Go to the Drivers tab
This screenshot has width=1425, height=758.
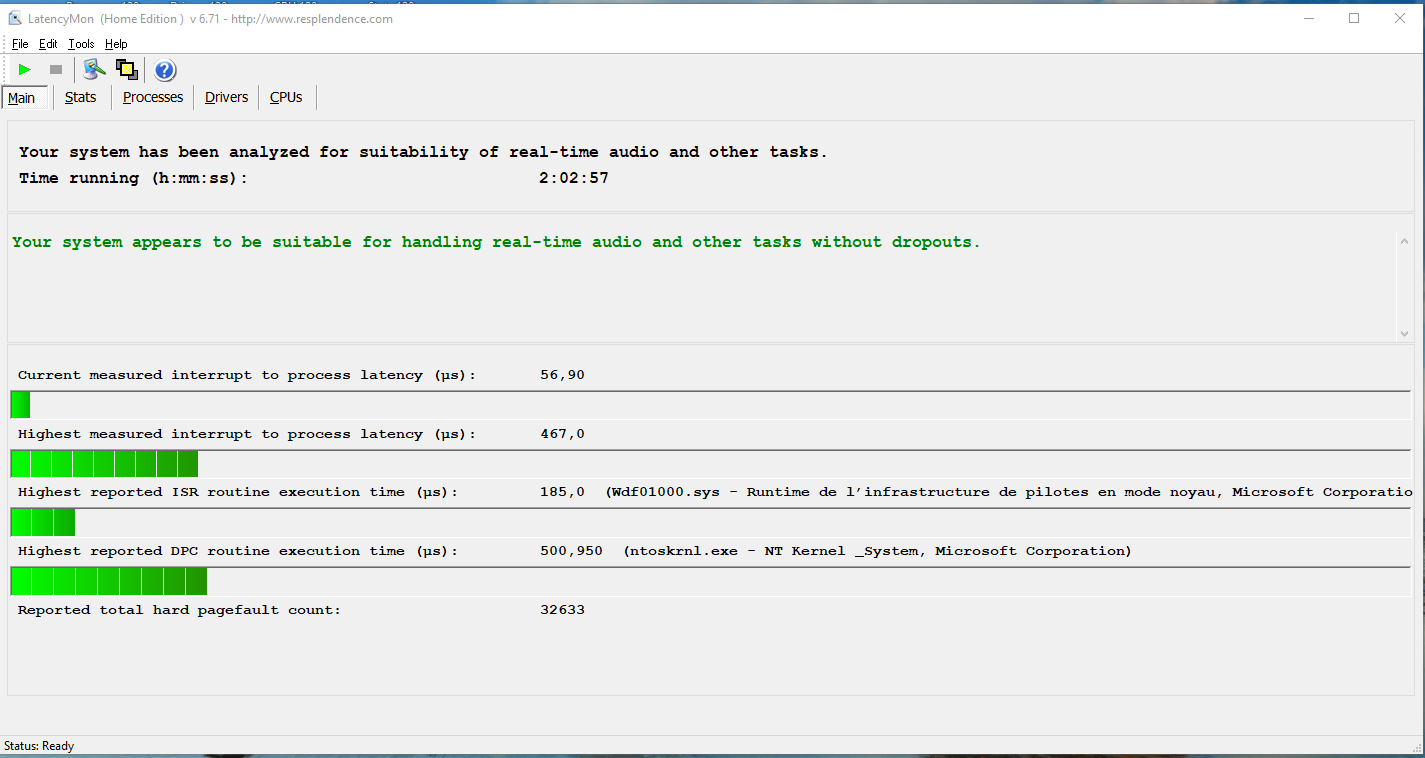coord(227,97)
